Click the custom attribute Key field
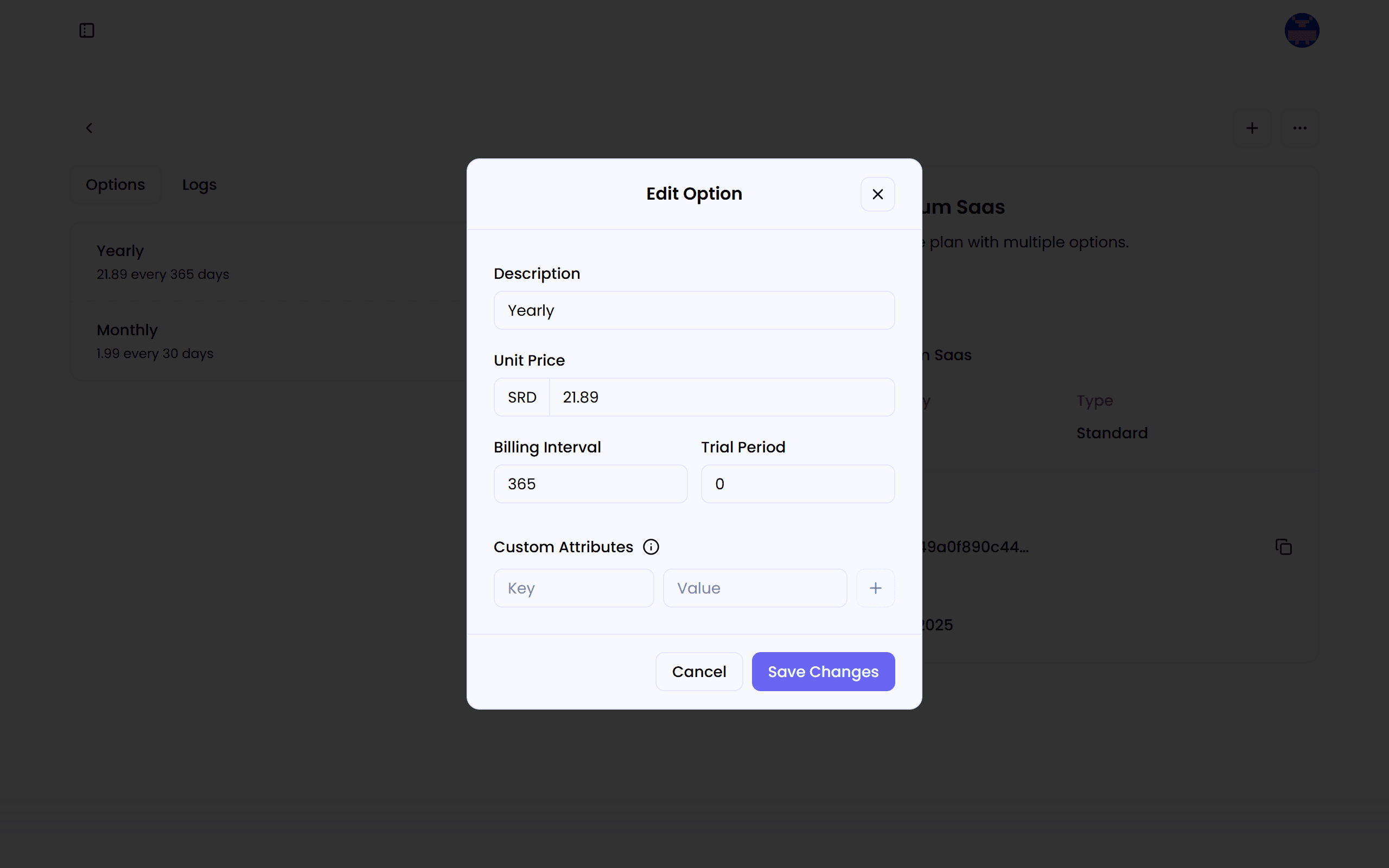The height and width of the screenshot is (868, 1389). 574,588
